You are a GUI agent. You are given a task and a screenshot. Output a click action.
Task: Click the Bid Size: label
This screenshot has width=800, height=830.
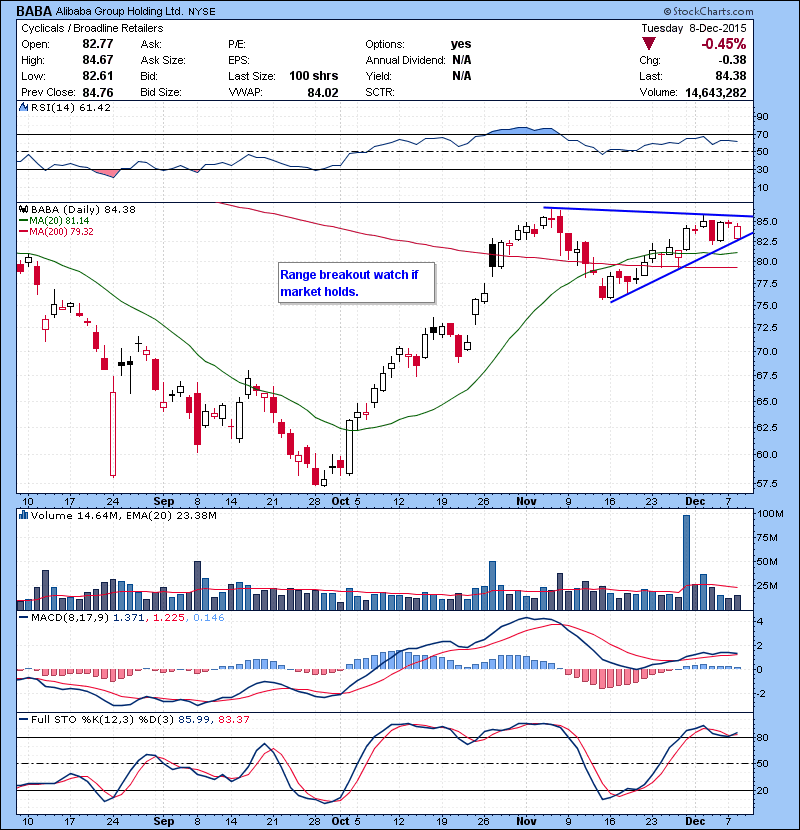pos(161,92)
